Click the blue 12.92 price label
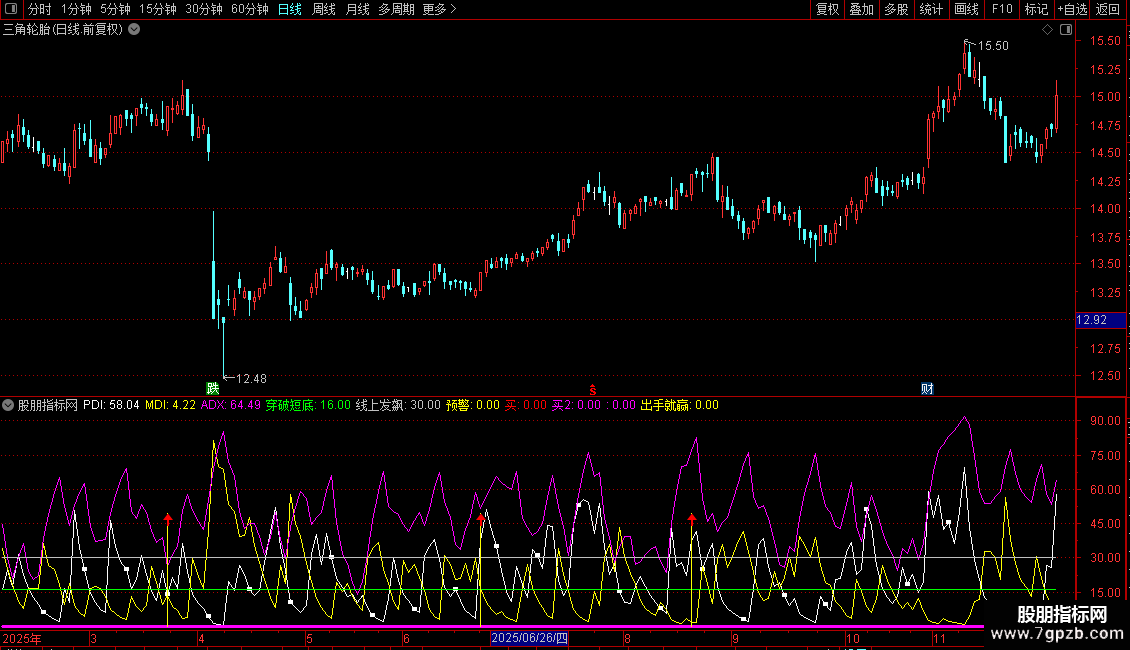Image resolution: width=1130 pixels, height=650 pixels. pyautogui.click(x=1091, y=320)
